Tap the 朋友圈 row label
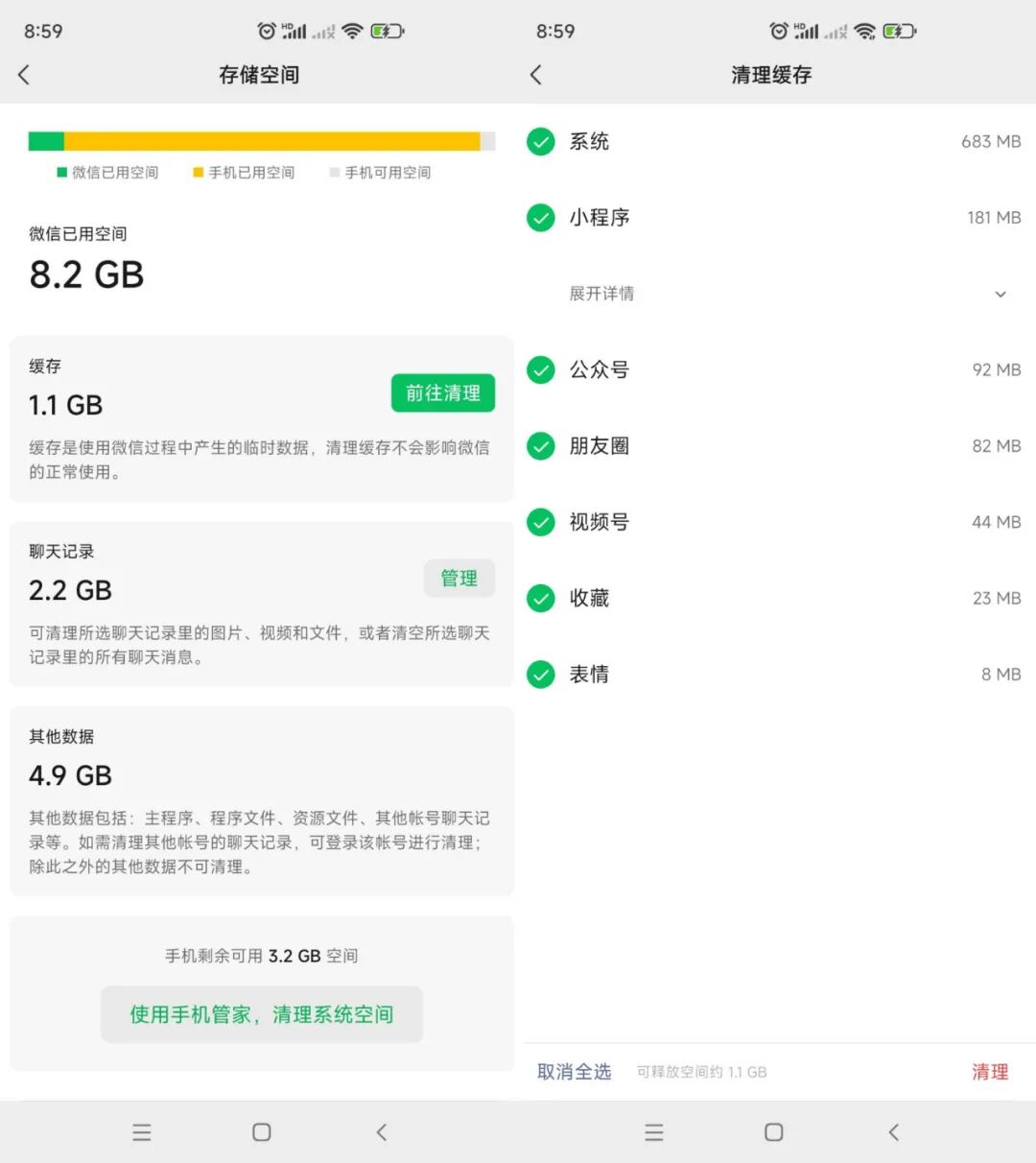Screen dimensions: 1036x1163 click(600, 446)
